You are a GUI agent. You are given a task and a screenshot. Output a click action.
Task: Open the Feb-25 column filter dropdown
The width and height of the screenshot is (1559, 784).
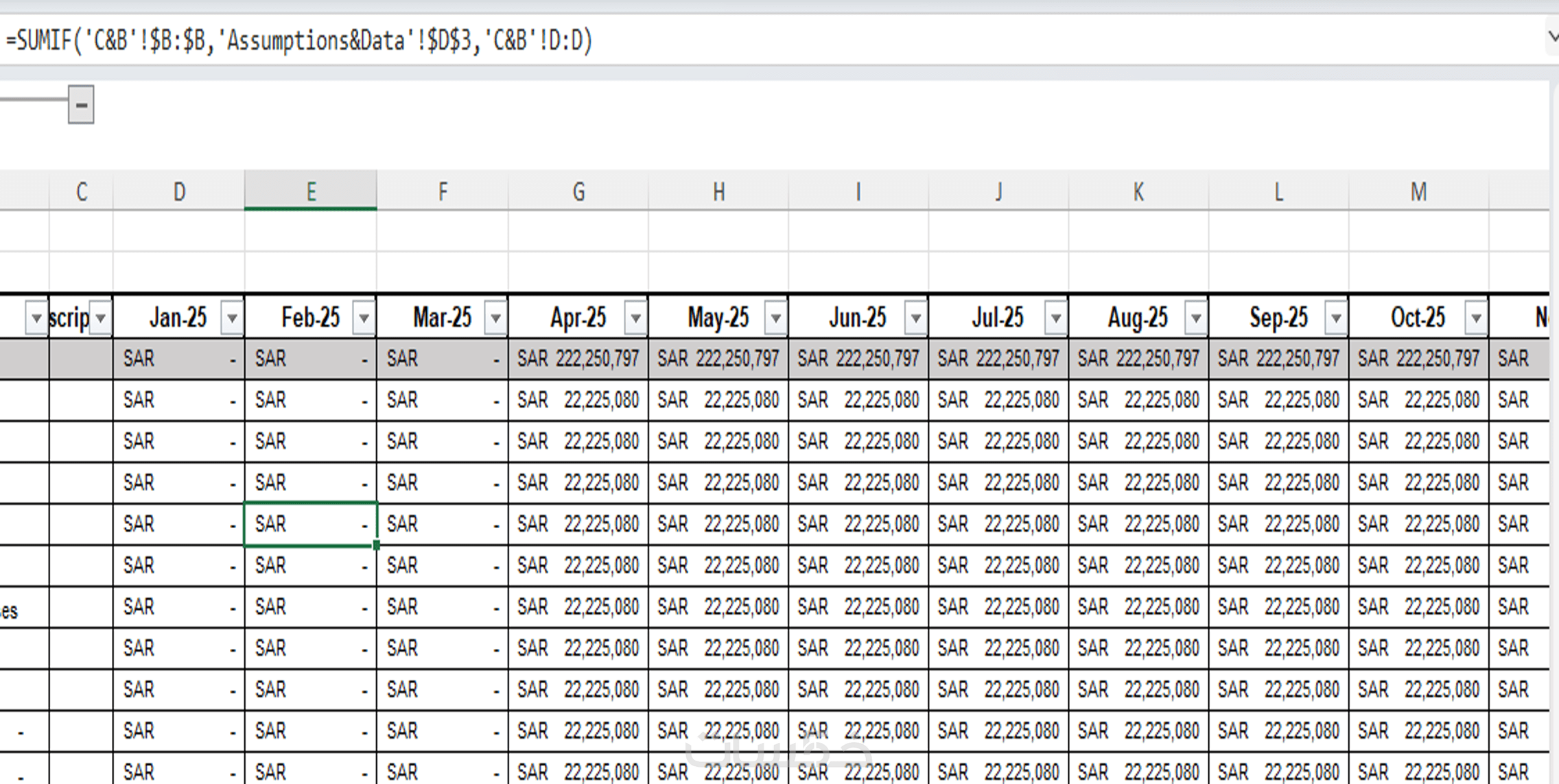pyautogui.click(x=364, y=318)
